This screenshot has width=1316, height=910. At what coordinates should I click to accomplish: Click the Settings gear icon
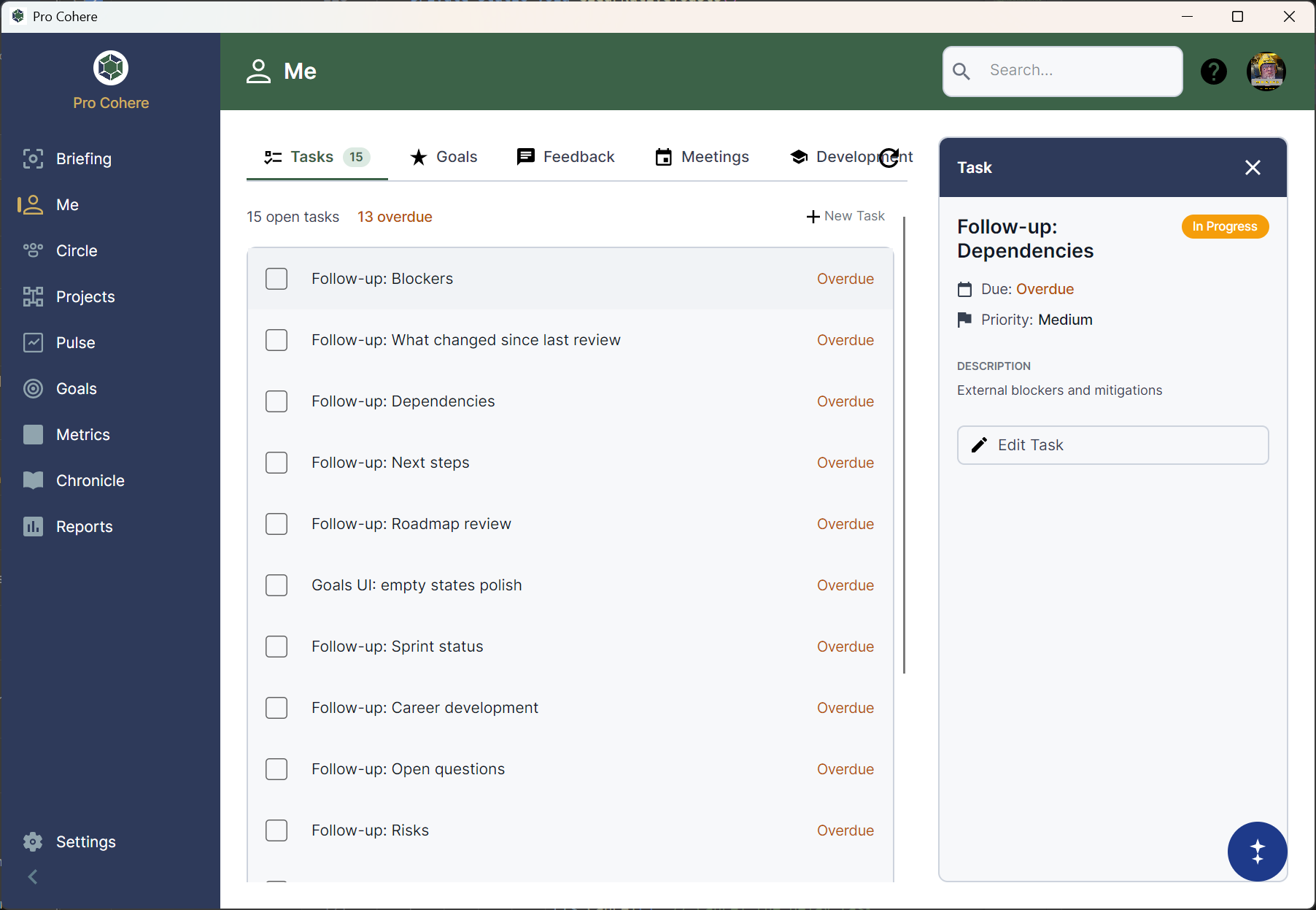click(33, 842)
